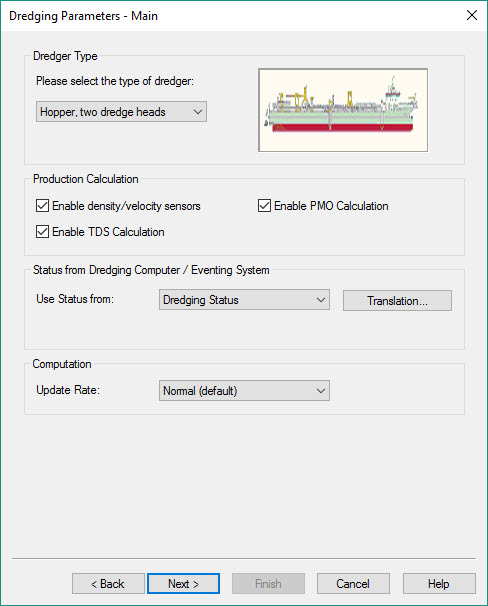Image resolution: width=488 pixels, height=606 pixels.
Task: Close the Dredging Parameters window
Action: (472, 15)
